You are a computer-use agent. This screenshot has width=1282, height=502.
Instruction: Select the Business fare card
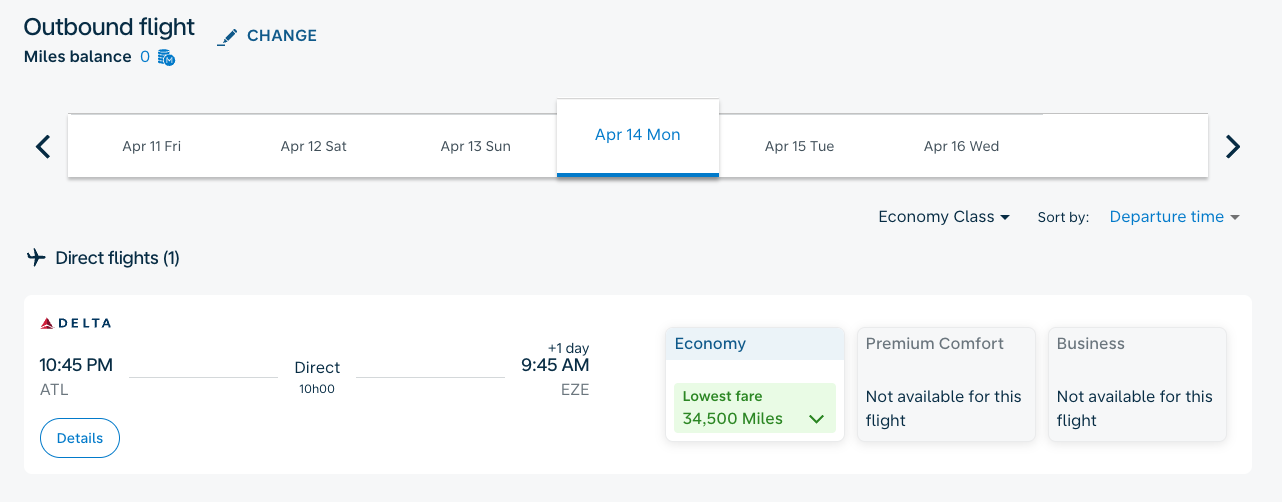(x=1137, y=384)
